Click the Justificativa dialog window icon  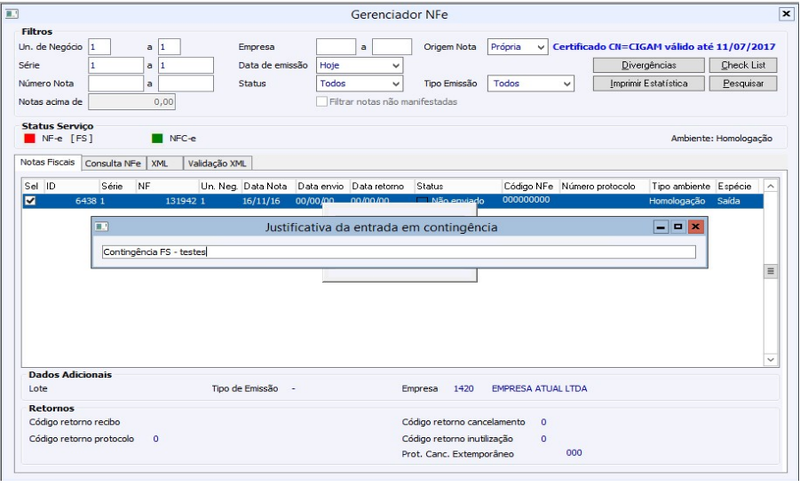pos(102,226)
